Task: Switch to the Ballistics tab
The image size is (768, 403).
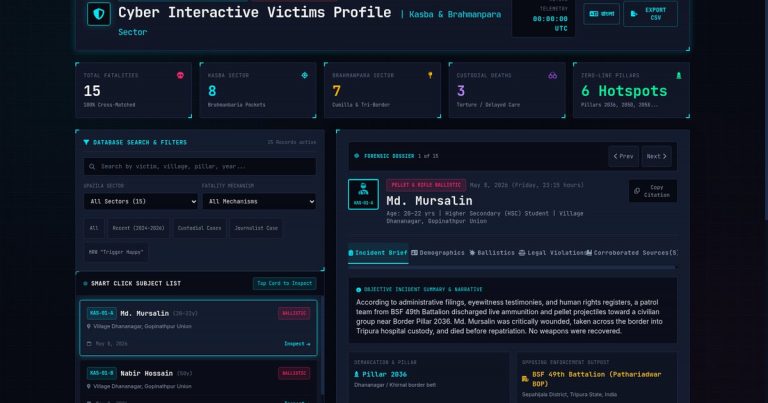Action: (x=492, y=253)
